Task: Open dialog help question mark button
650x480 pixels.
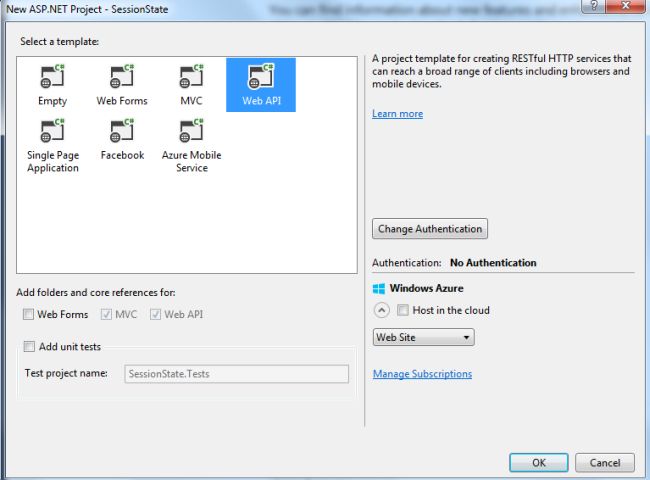Action: (x=594, y=6)
